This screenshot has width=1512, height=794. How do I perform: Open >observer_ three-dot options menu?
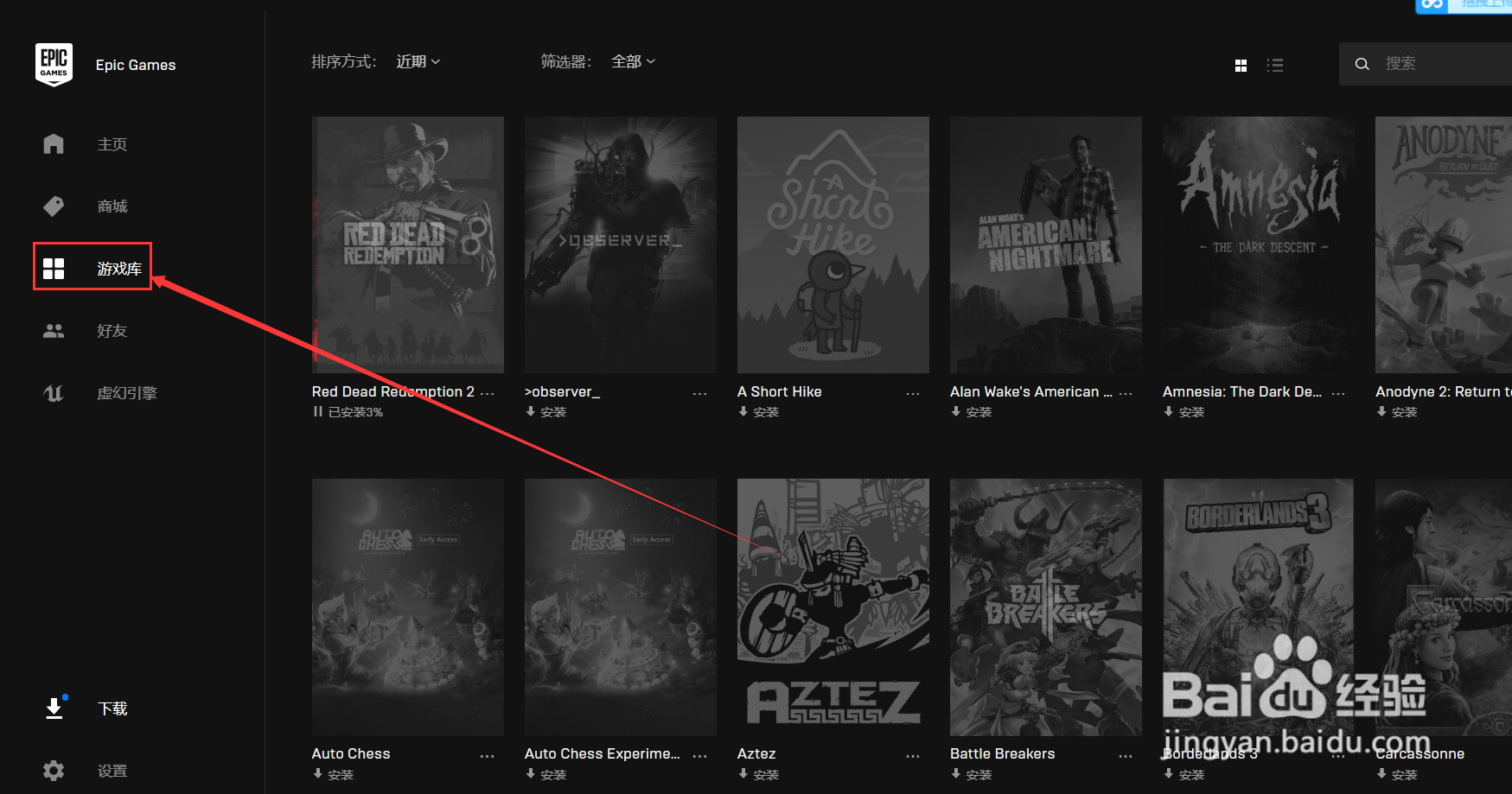point(700,393)
